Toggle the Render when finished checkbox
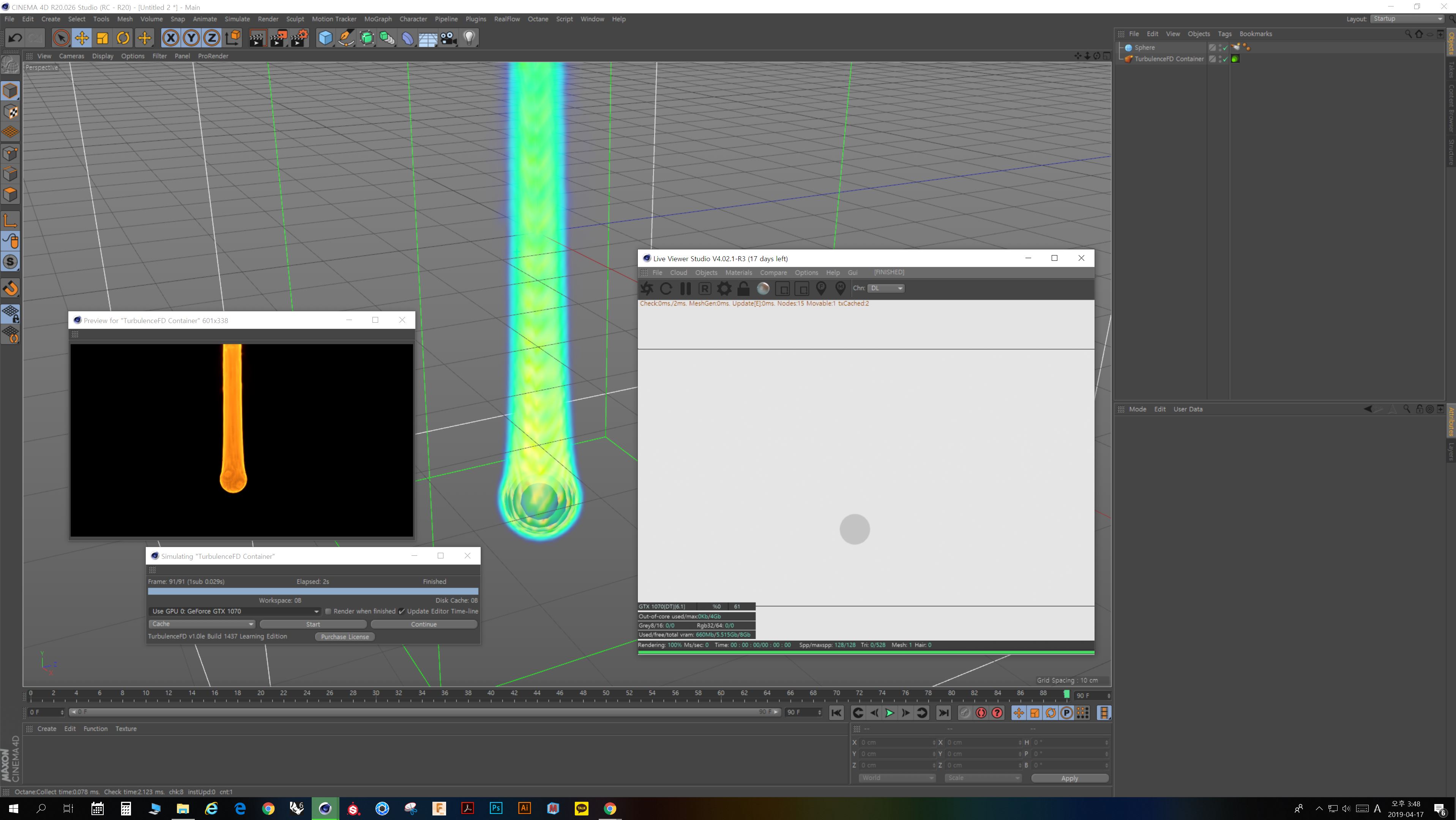The image size is (1456, 820). pyautogui.click(x=328, y=612)
